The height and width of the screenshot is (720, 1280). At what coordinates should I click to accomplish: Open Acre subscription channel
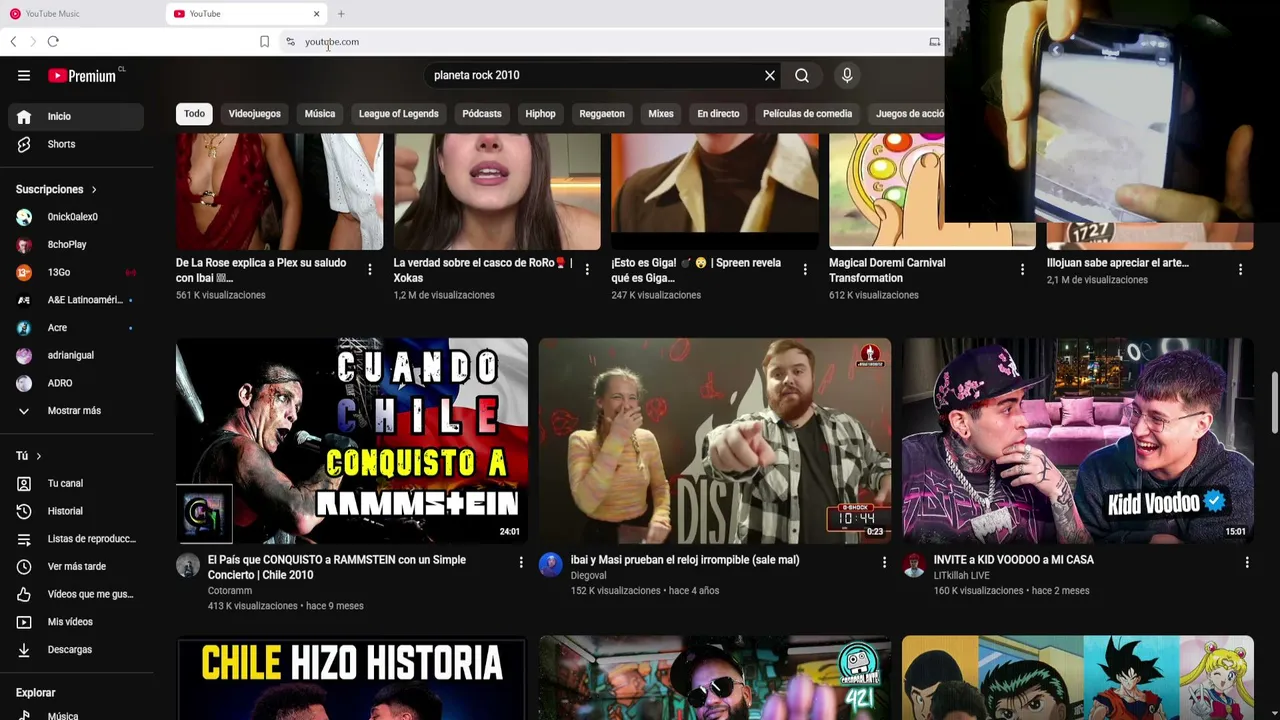76,328
